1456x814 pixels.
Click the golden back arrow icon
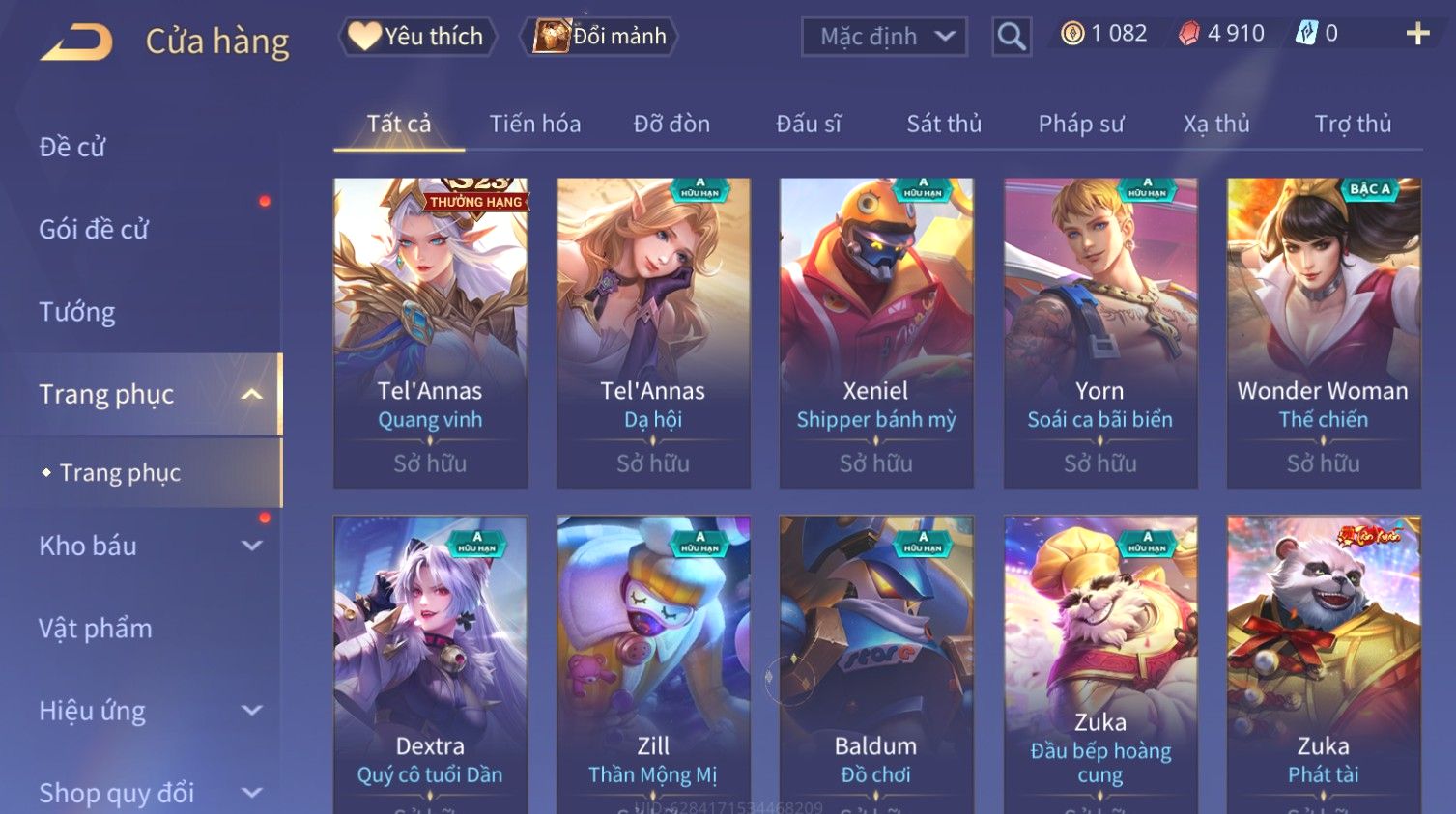pos(76,42)
